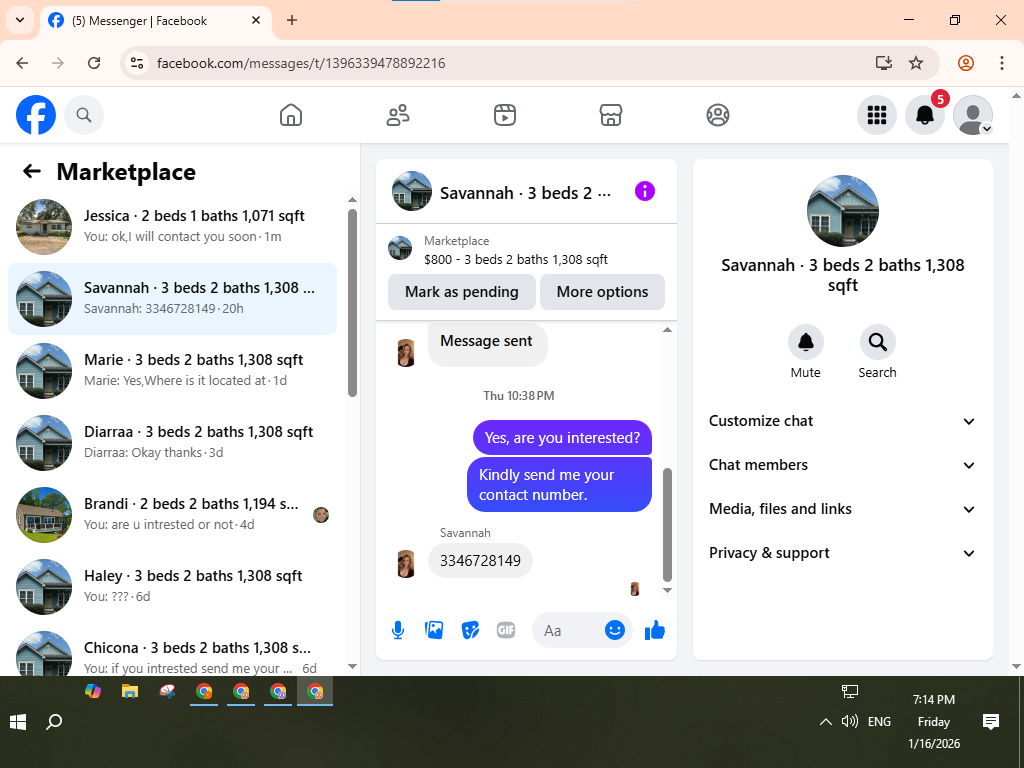Open Chrome three-dot menu

(1002, 63)
